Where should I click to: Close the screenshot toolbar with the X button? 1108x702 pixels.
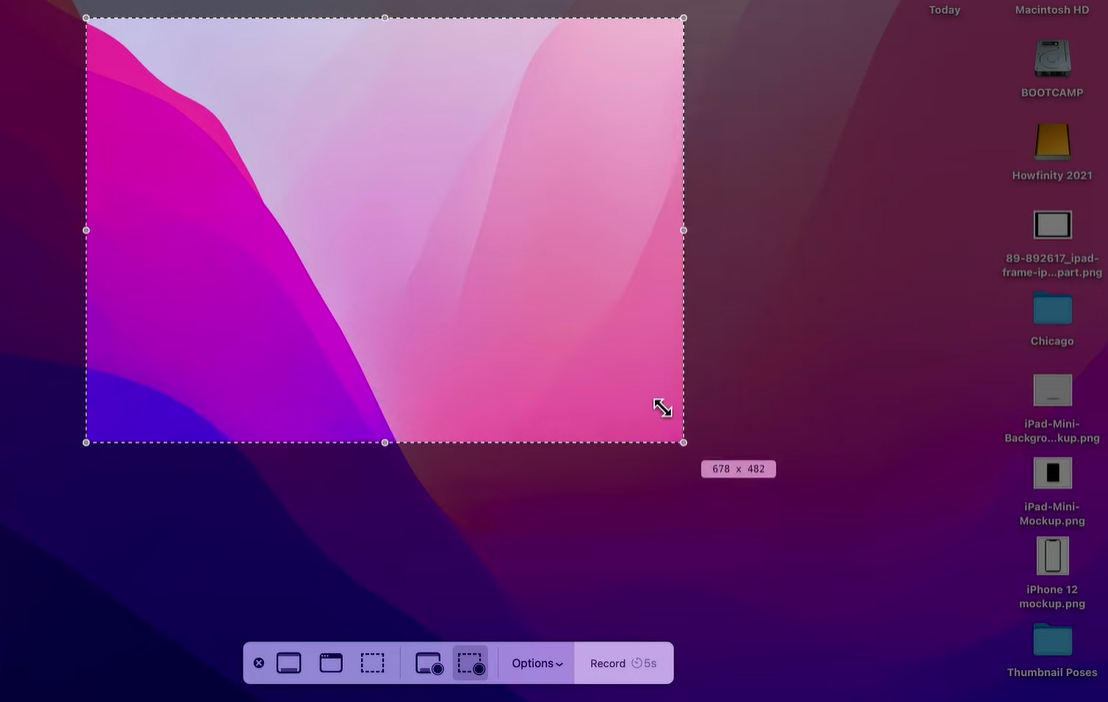coord(259,663)
